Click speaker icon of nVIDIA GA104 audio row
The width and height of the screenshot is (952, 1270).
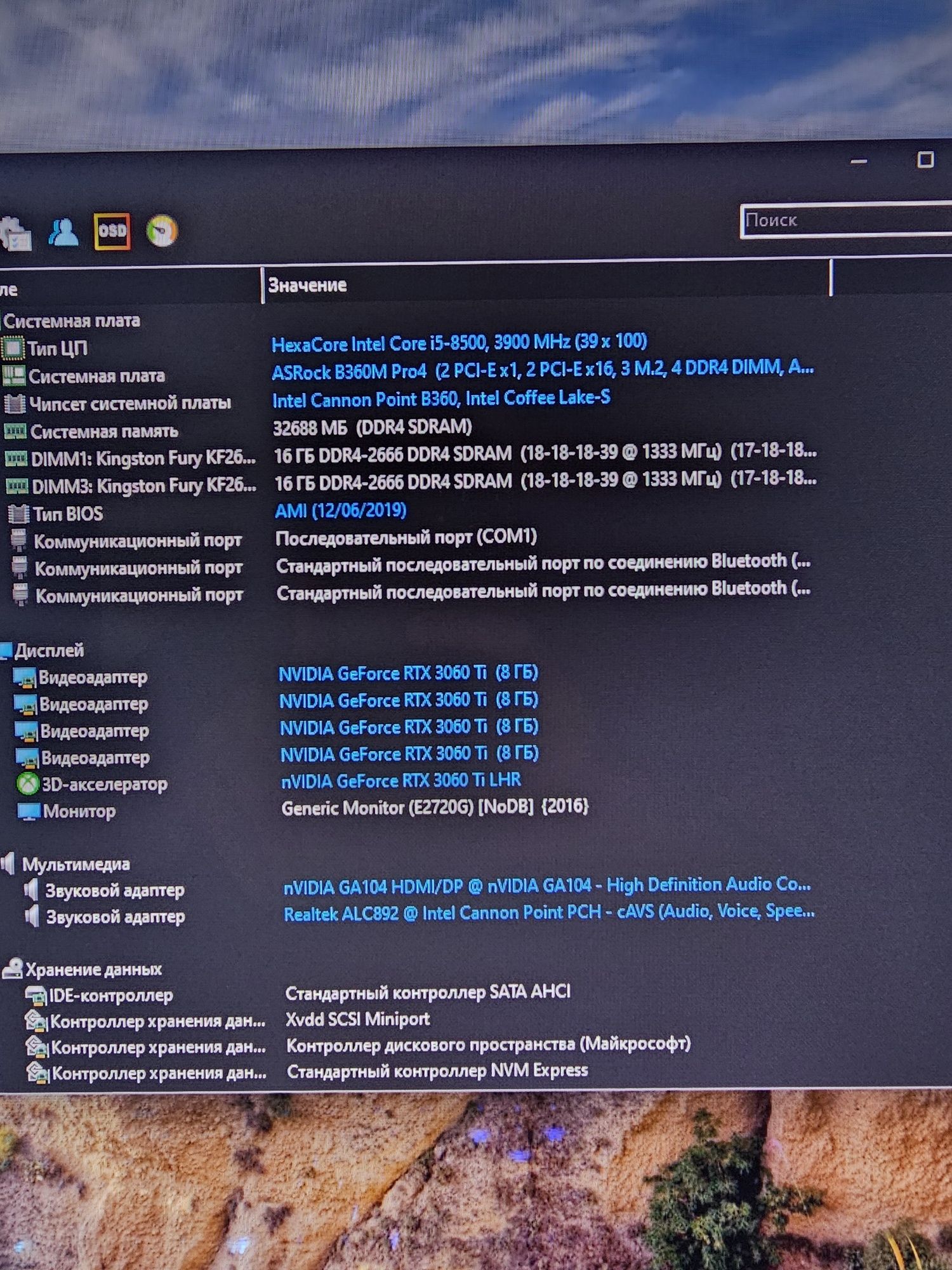click(31, 890)
